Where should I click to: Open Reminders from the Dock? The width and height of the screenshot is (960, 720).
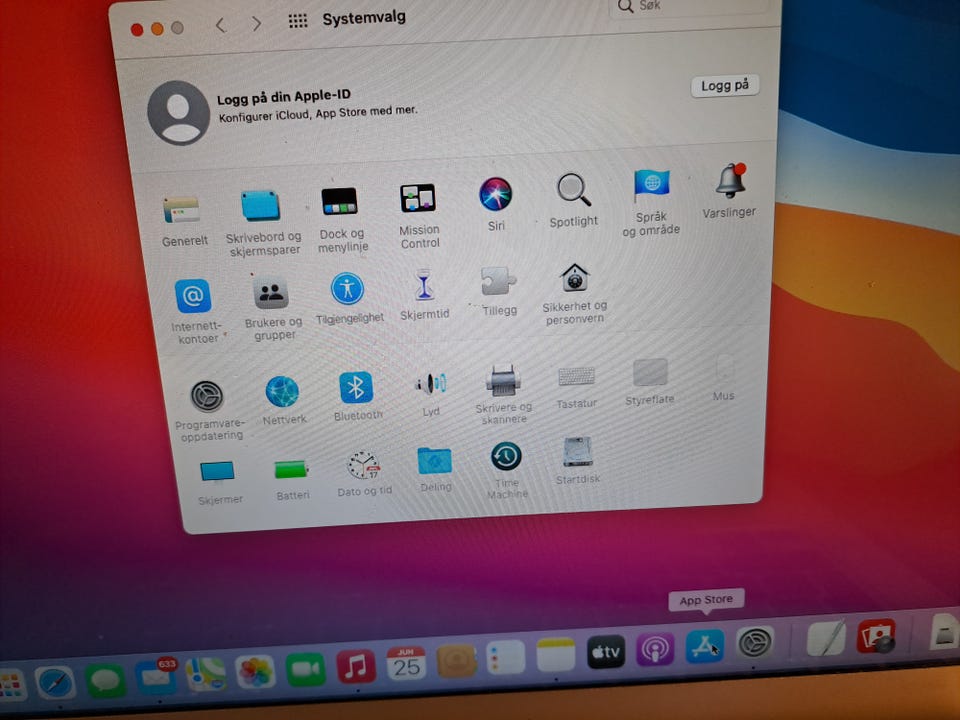click(506, 658)
